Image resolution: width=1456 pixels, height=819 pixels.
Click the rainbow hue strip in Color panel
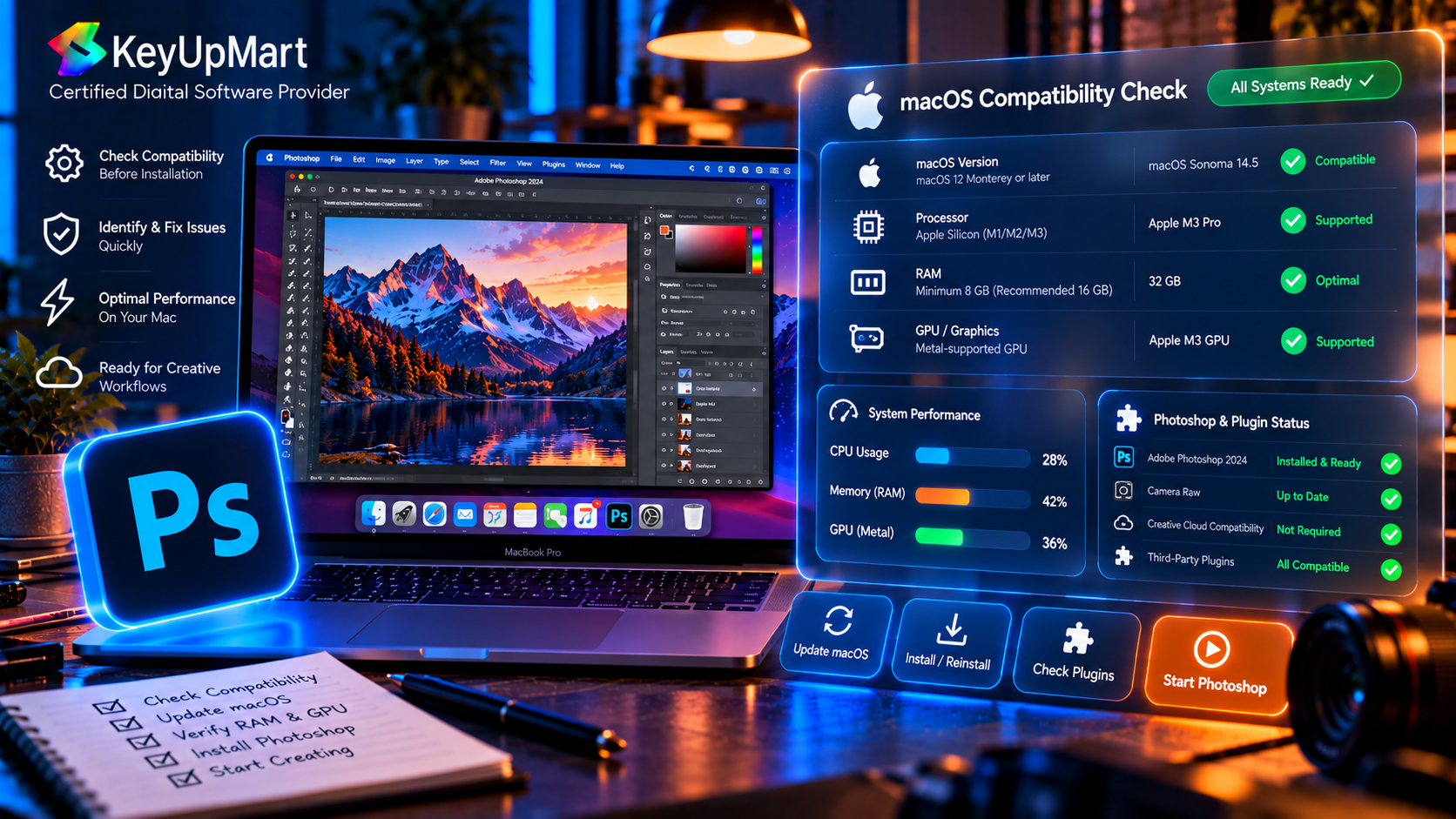coord(757,249)
